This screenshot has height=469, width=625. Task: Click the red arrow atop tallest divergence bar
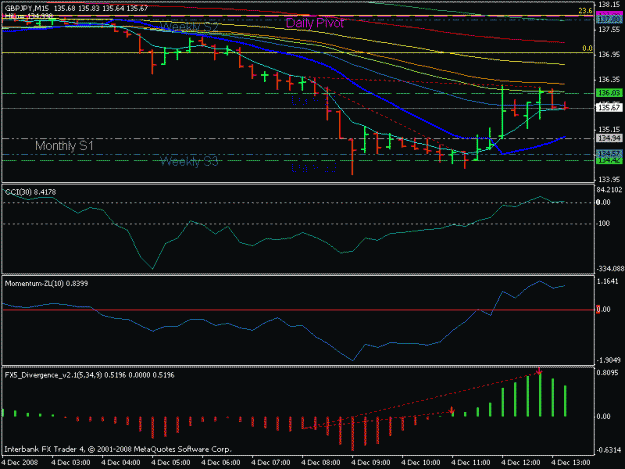[x=539, y=371]
